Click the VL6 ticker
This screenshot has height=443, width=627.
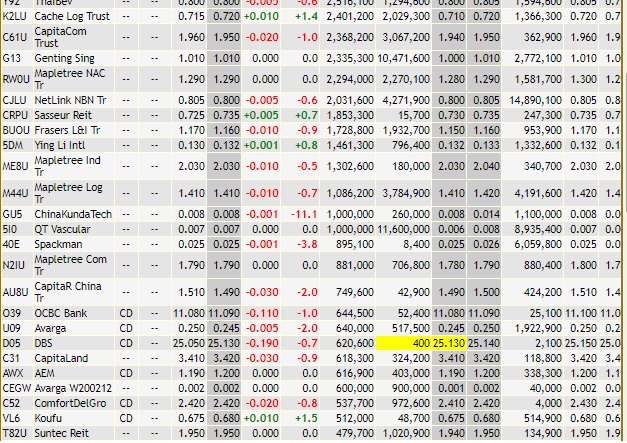point(11,418)
